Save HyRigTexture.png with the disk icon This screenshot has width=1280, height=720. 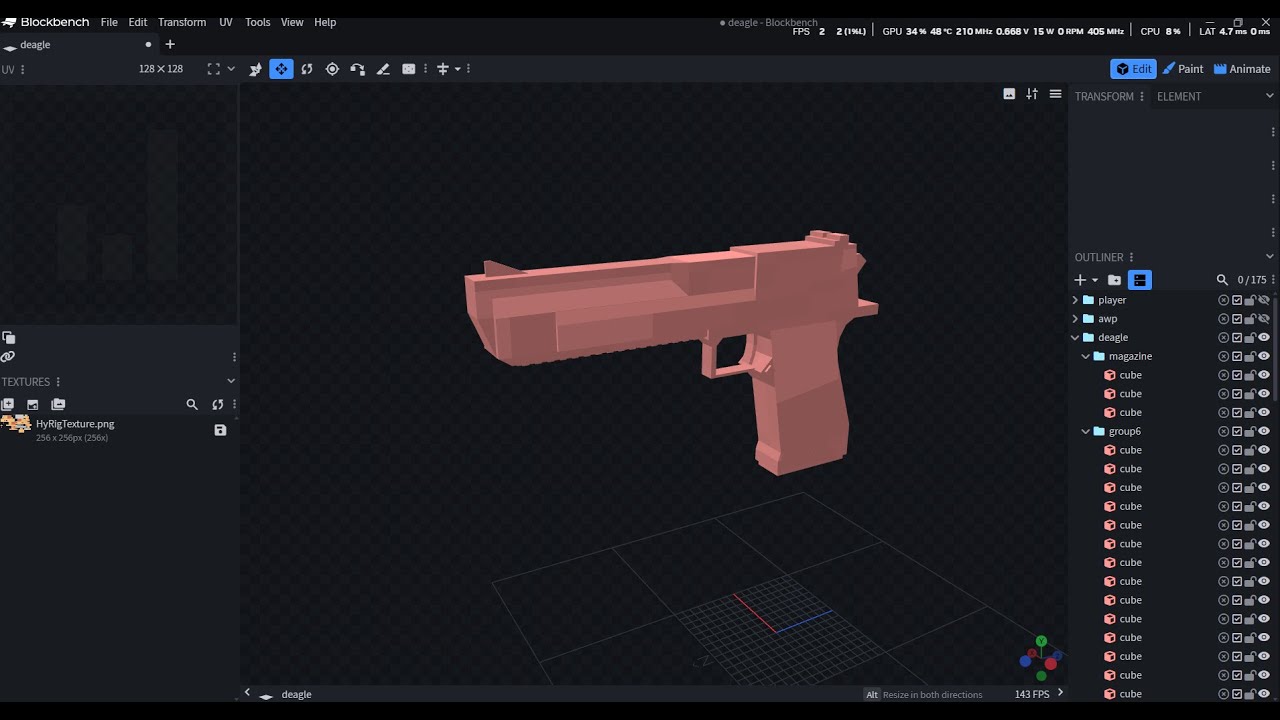click(220, 430)
